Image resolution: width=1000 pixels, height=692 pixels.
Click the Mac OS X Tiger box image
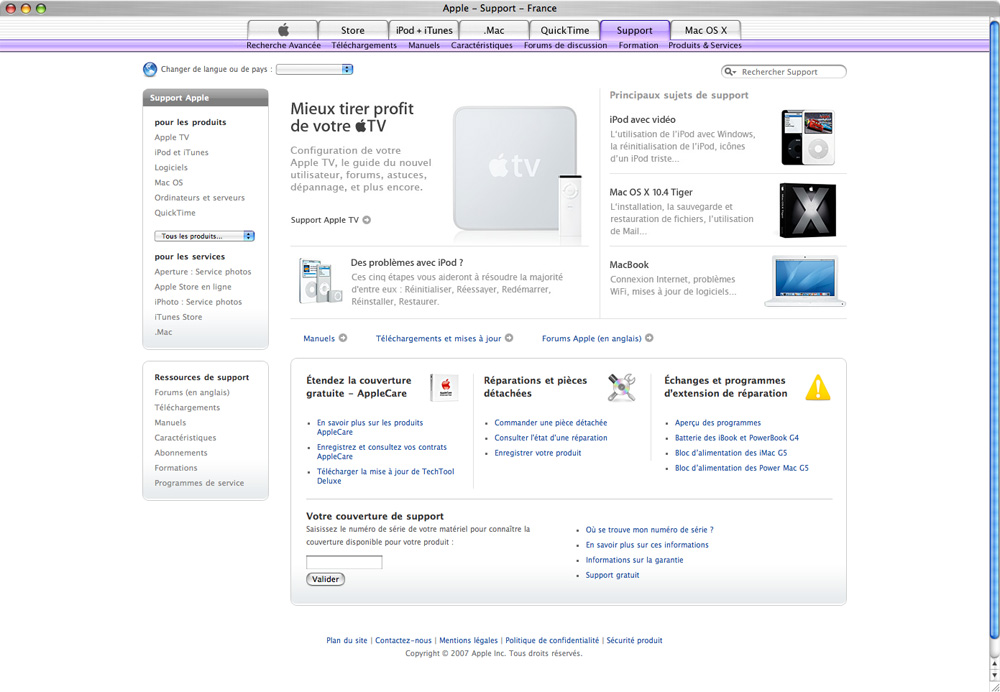[x=807, y=210]
